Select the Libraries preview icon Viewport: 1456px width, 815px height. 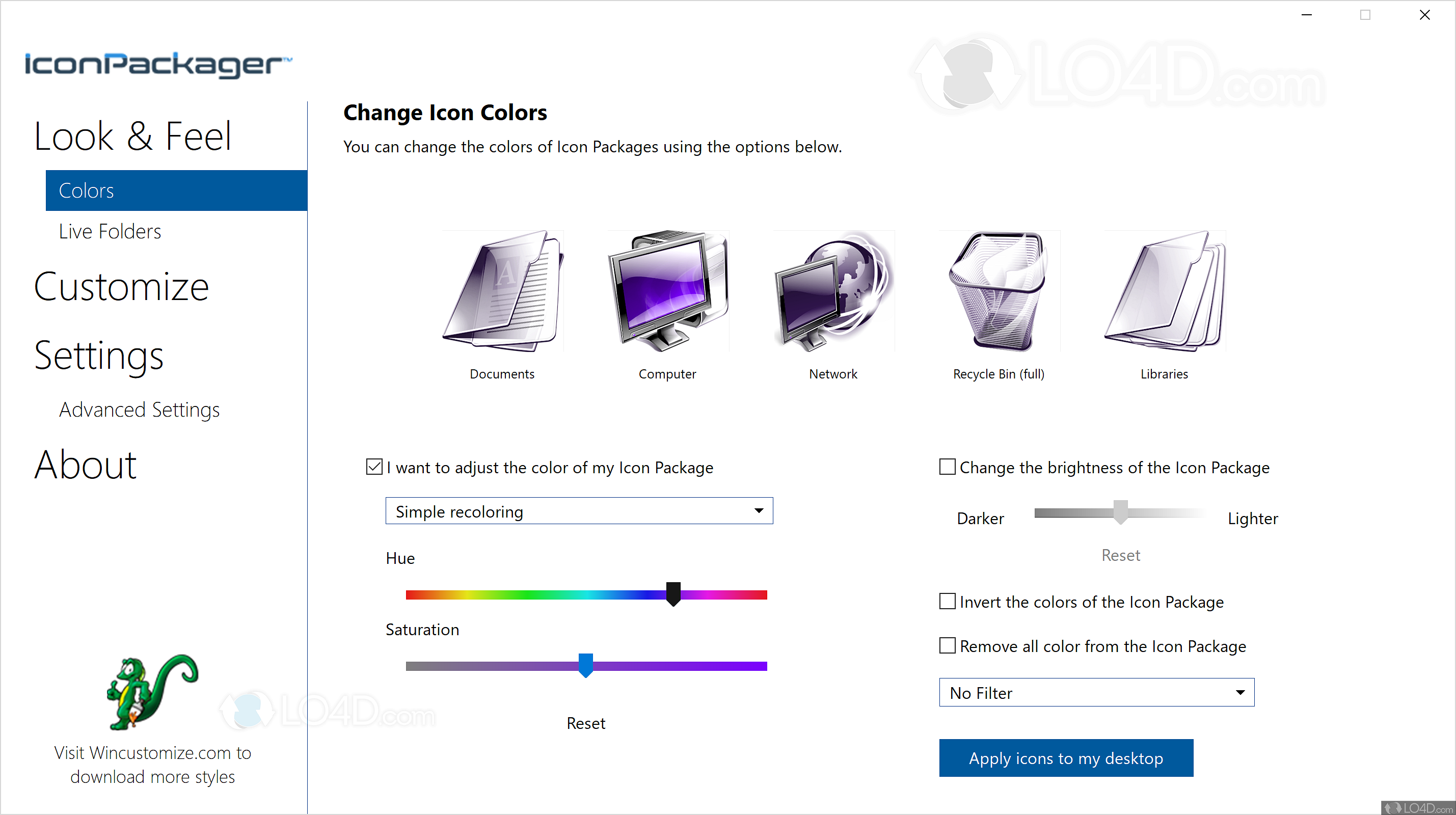click(x=1164, y=291)
